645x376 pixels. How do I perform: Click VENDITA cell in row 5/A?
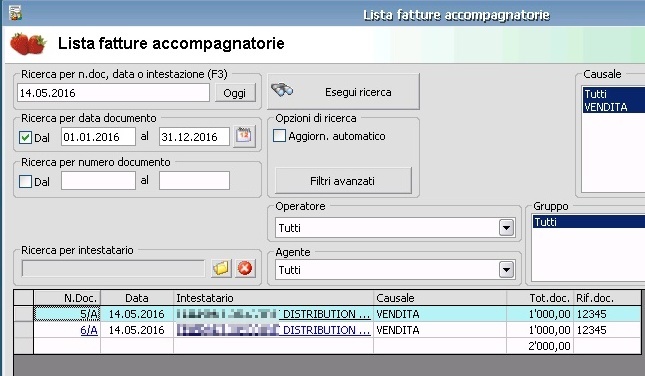pos(440,314)
